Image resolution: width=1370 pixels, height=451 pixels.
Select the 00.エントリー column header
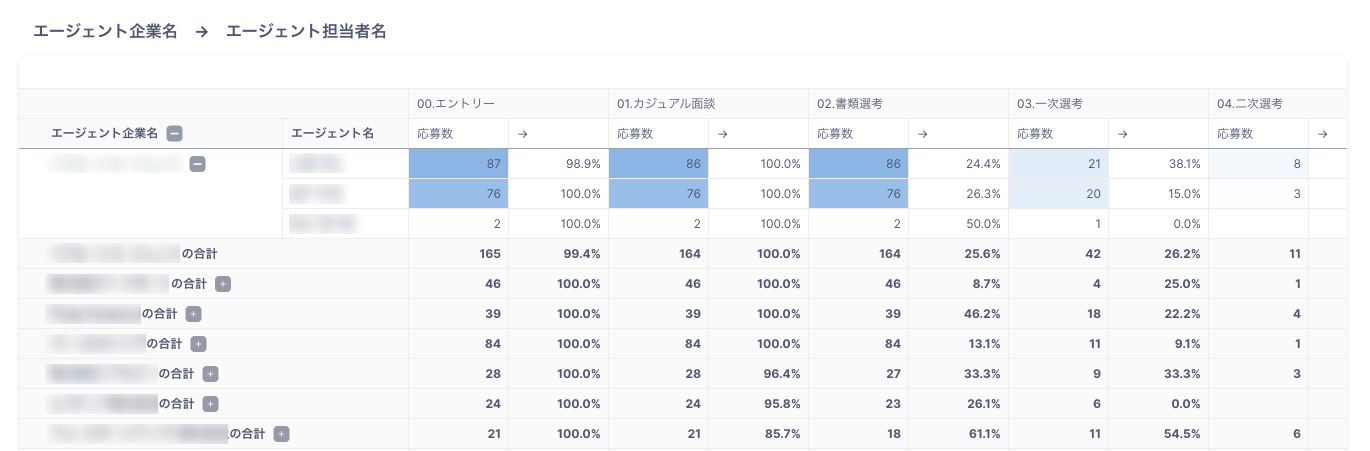point(456,104)
